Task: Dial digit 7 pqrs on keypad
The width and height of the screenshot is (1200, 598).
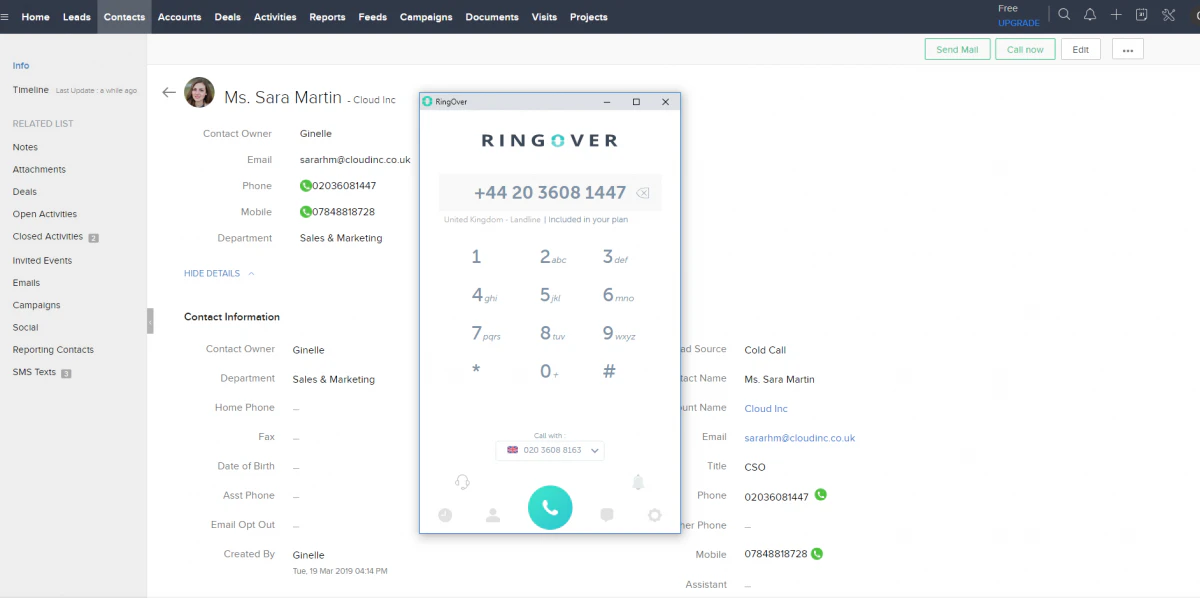Action: [x=486, y=334]
